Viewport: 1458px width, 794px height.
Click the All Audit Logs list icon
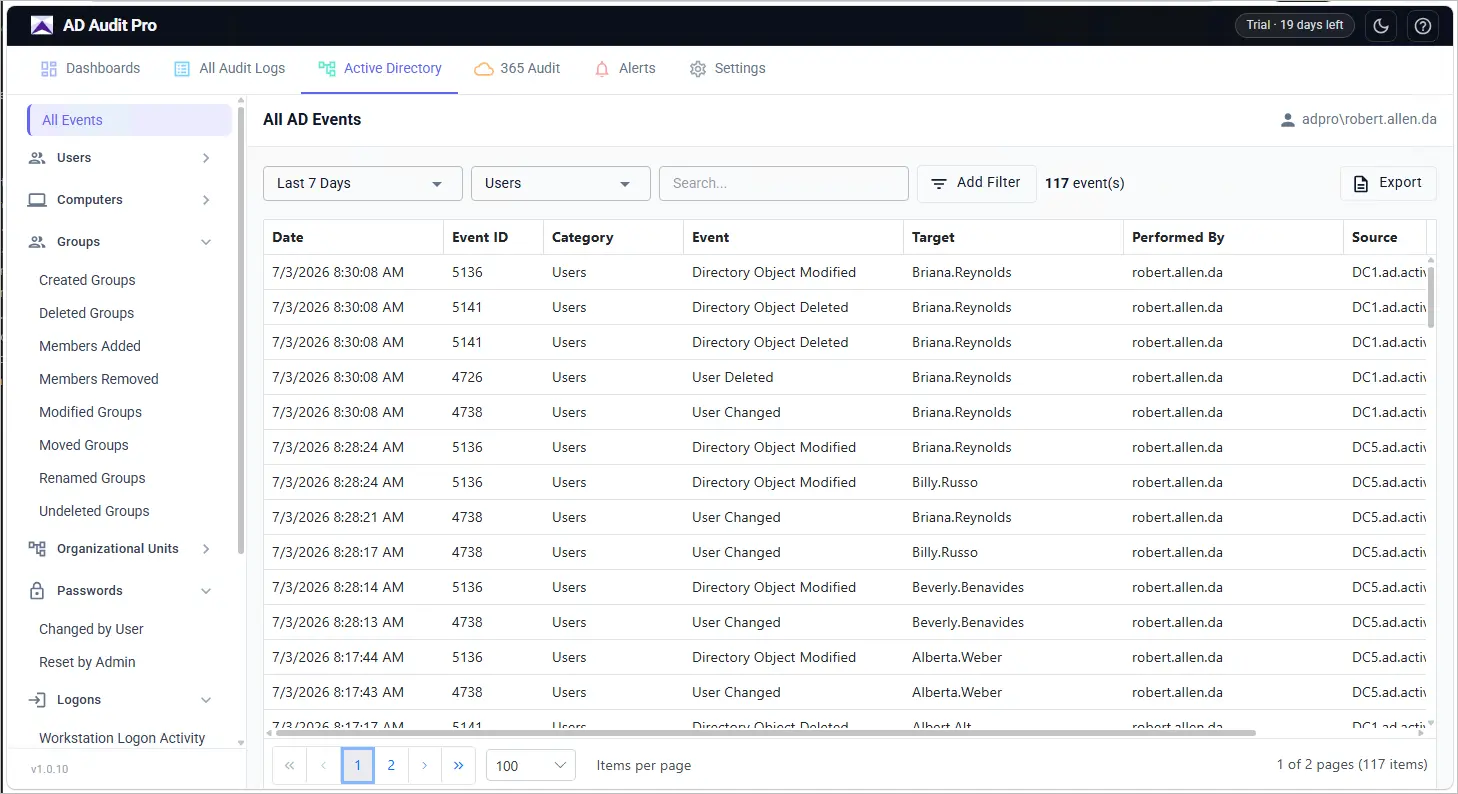pos(182,69)
